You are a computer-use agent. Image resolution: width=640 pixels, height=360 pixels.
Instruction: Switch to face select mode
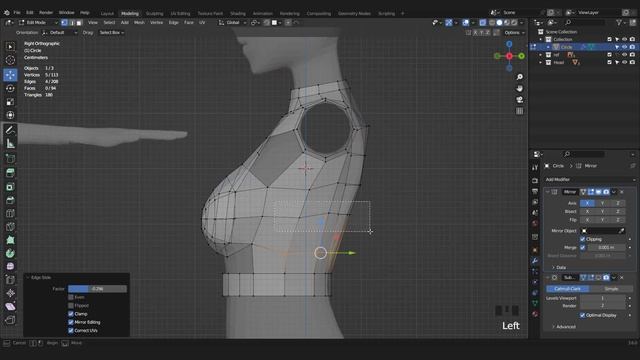click(79, 22)
